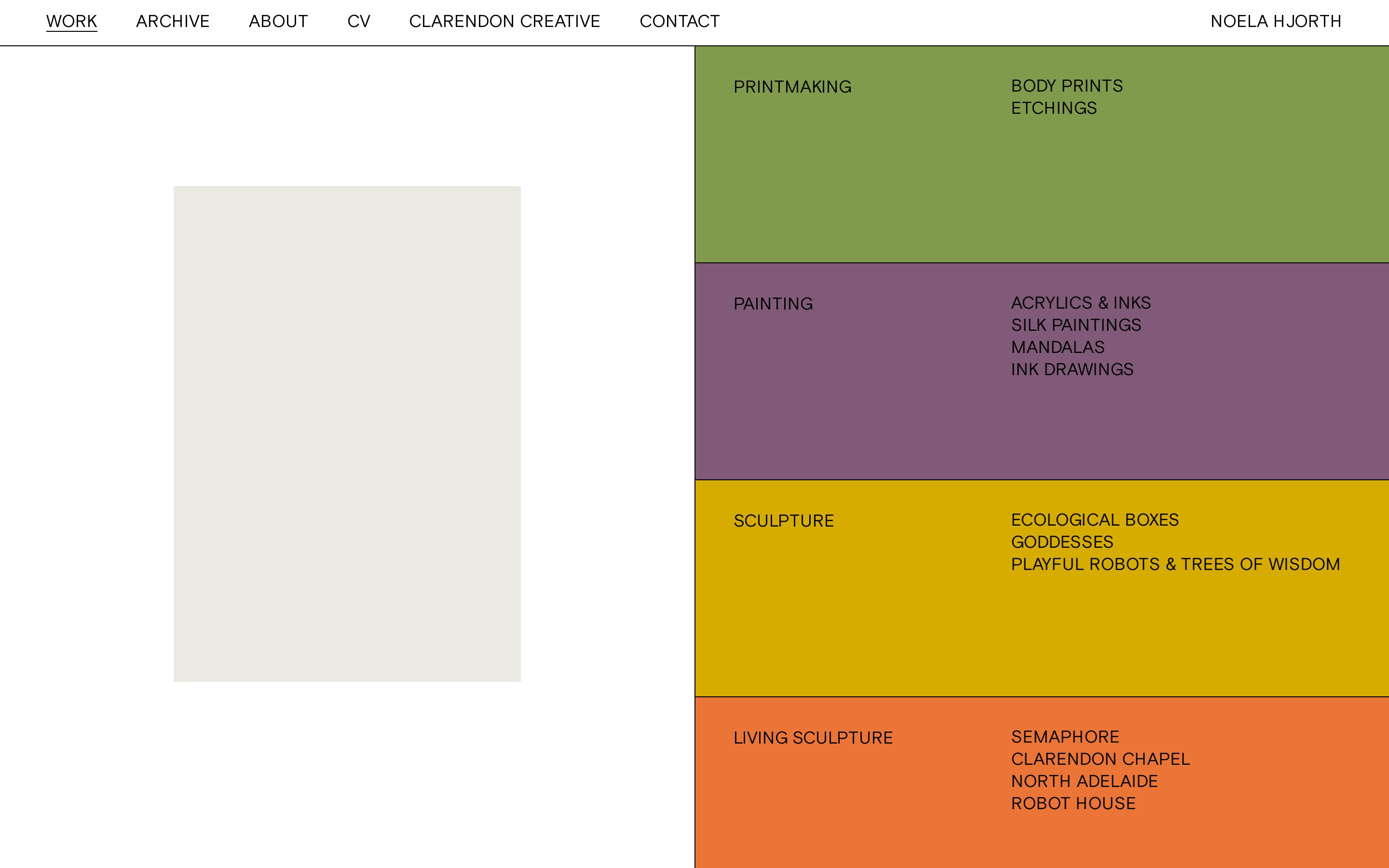The height and width of the screenshot is (868, 1389).
Task: Click the grey placeholder image
Action: pos(347,434)
